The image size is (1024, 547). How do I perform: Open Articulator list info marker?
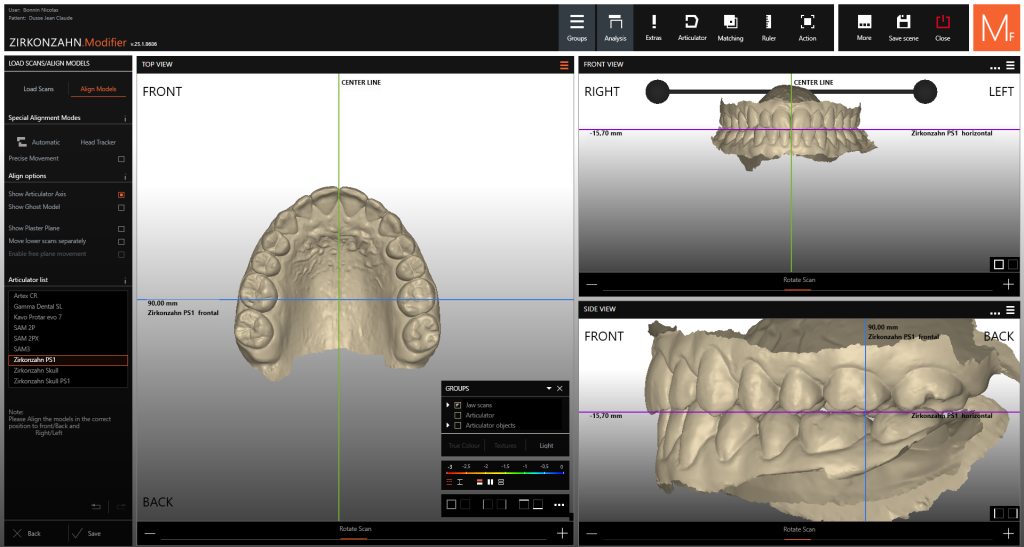125,281
